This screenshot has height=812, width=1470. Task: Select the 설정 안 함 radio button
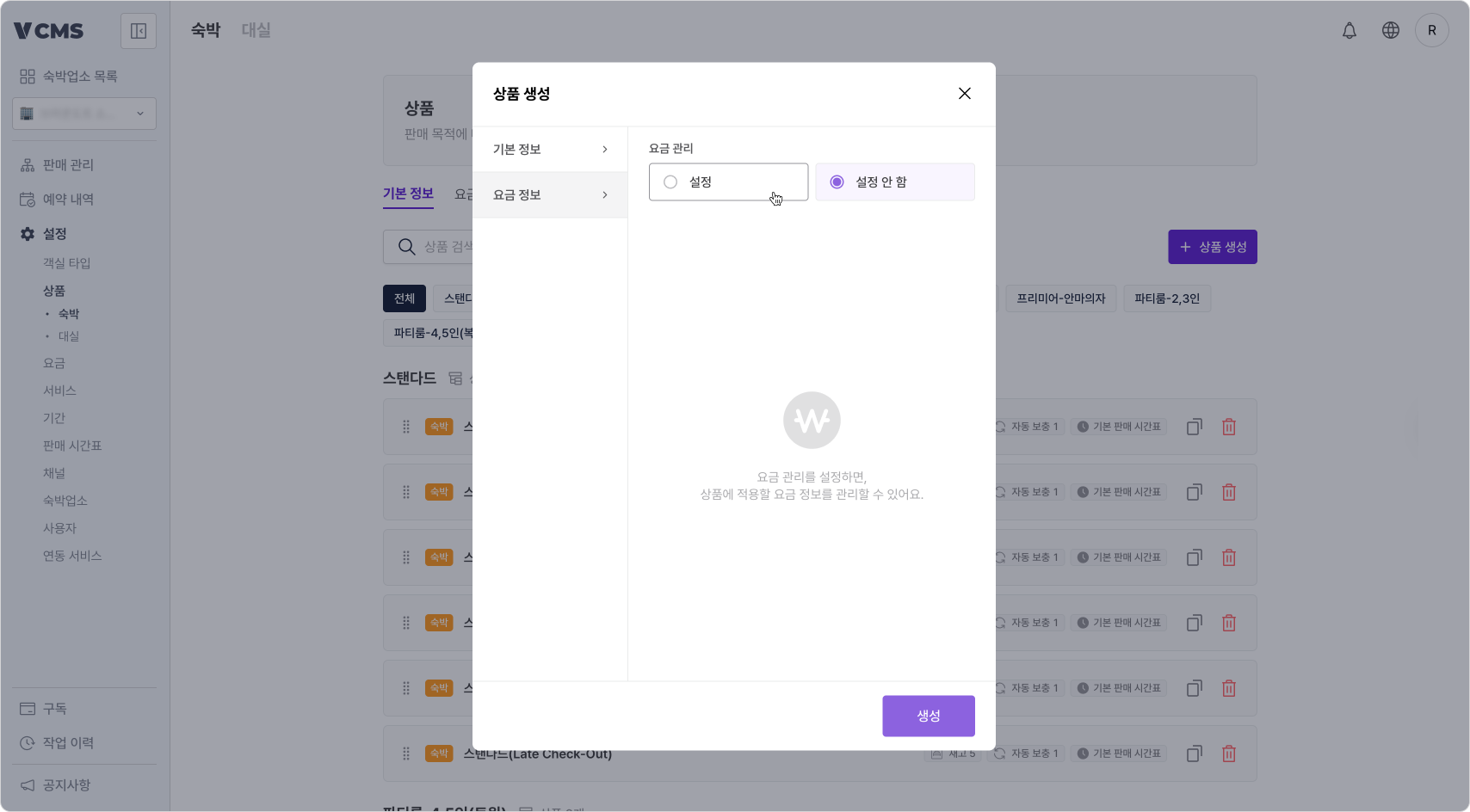coord(836,181)
